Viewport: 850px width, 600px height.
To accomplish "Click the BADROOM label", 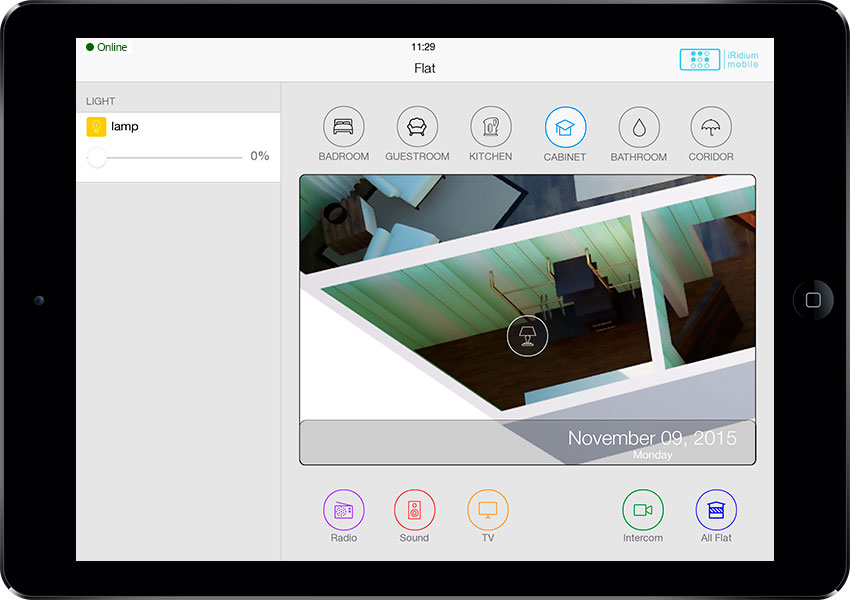I will 344,156.
